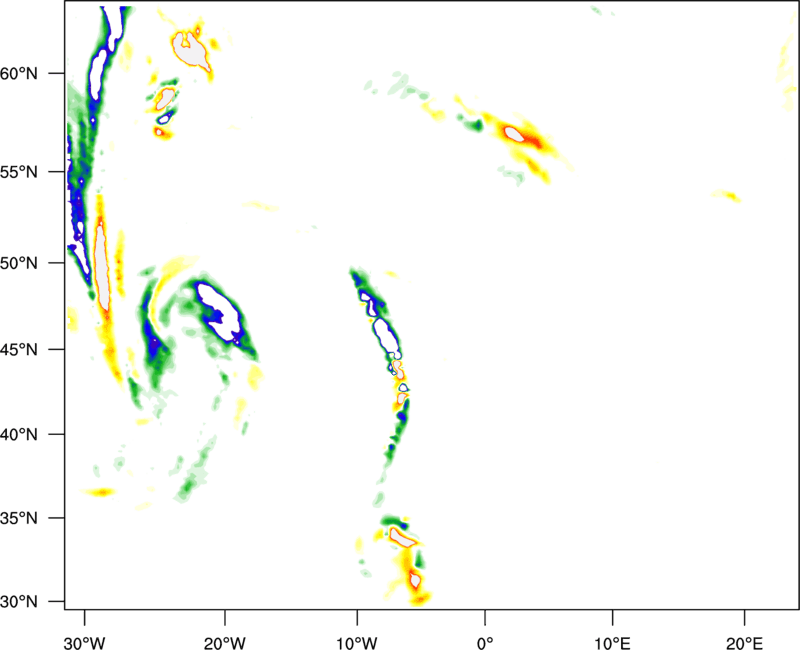Image resolution: width=800 pixels, height=650 pixels.
Task: Click the 20°W longitude label
Action: [x=225, y=643]
